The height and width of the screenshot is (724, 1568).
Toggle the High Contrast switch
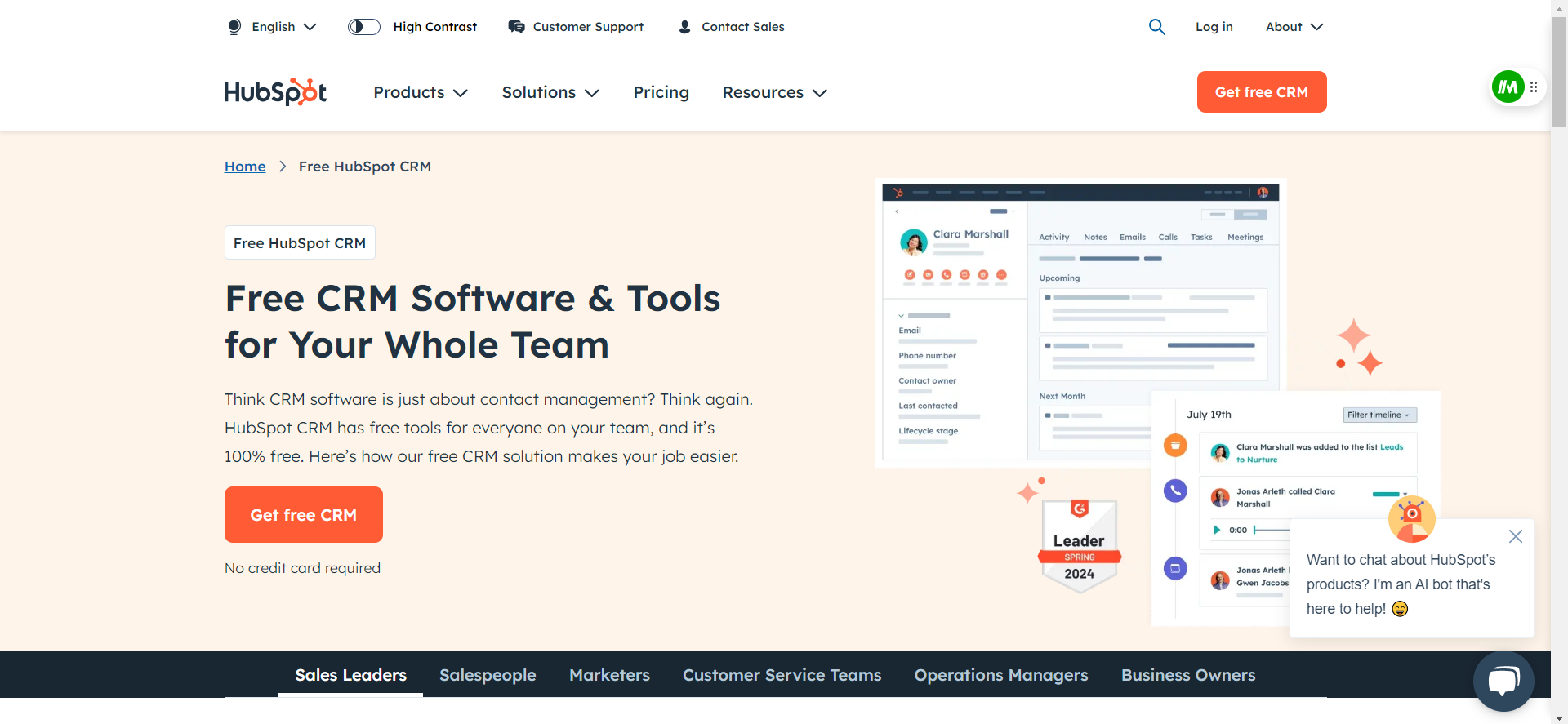[364, 27]
